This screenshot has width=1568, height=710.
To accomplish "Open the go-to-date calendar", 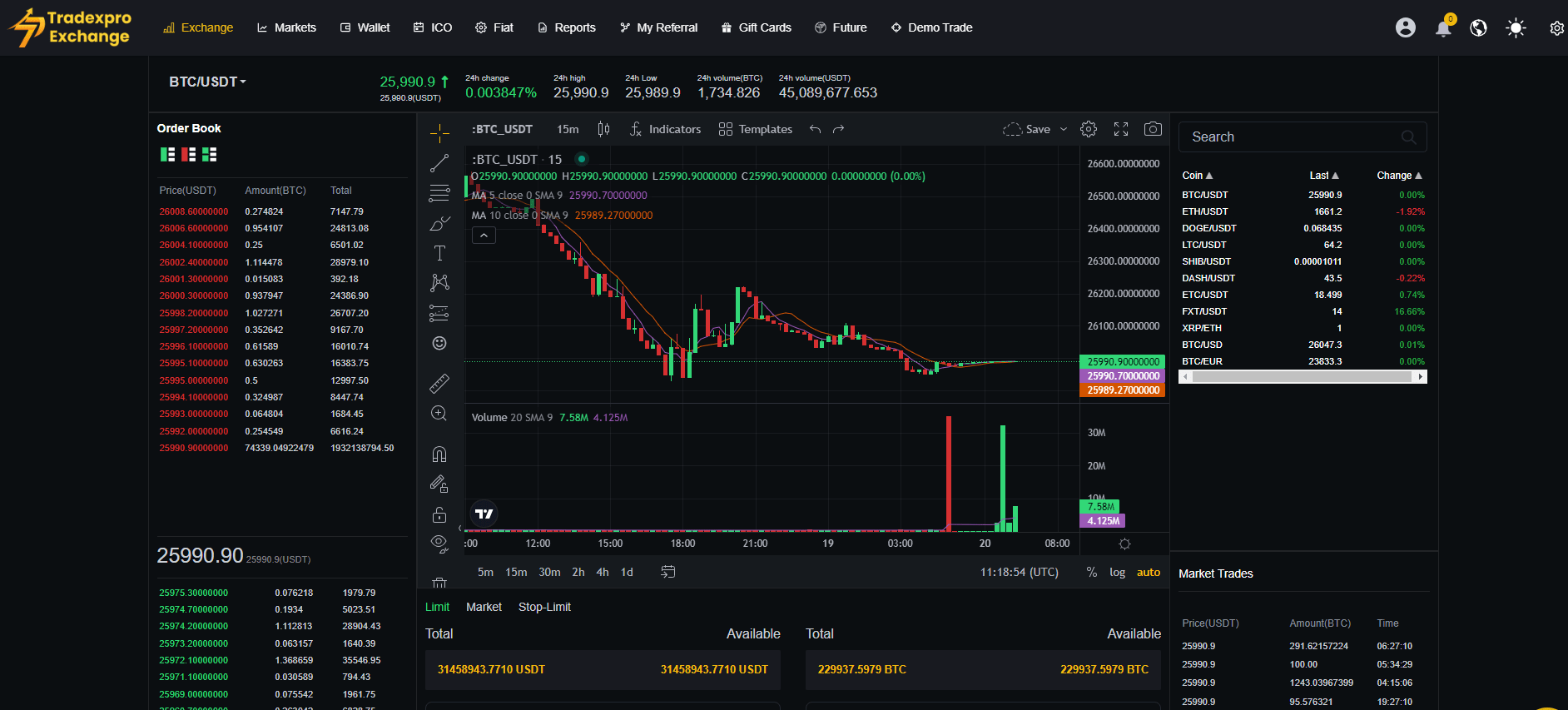I will 668,572.
